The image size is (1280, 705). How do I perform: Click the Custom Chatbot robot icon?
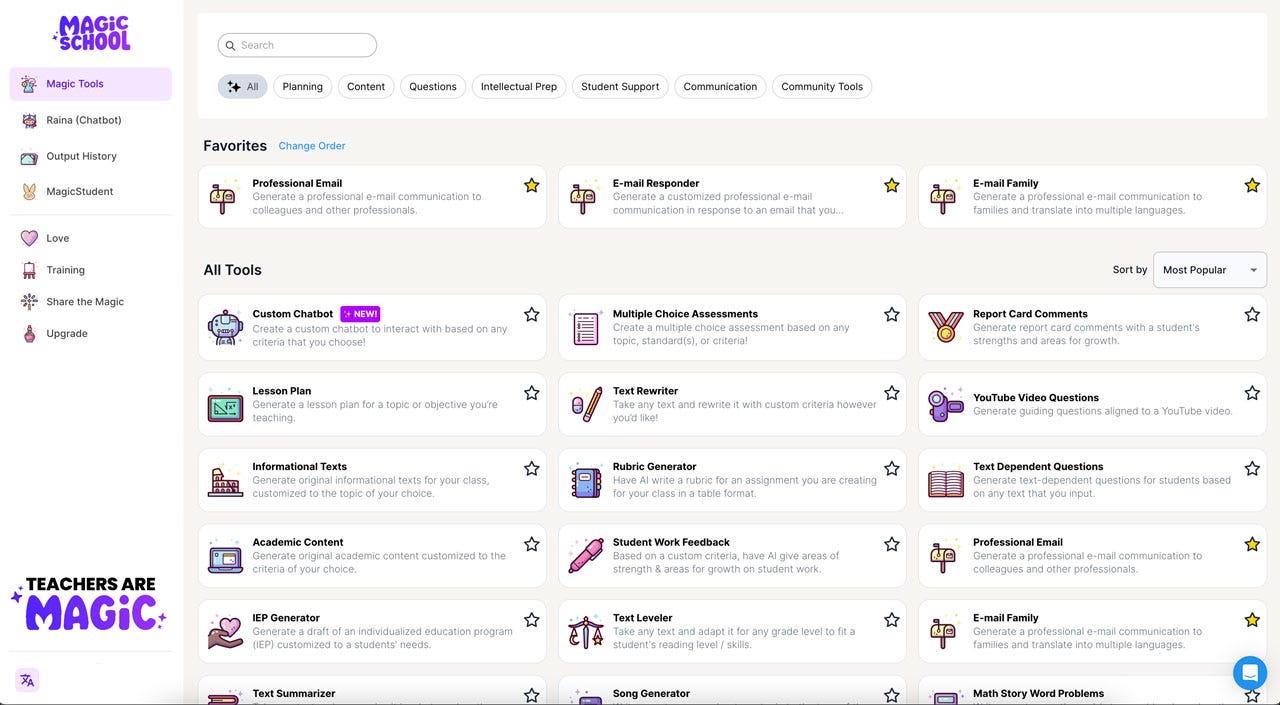tap(225, 328)
